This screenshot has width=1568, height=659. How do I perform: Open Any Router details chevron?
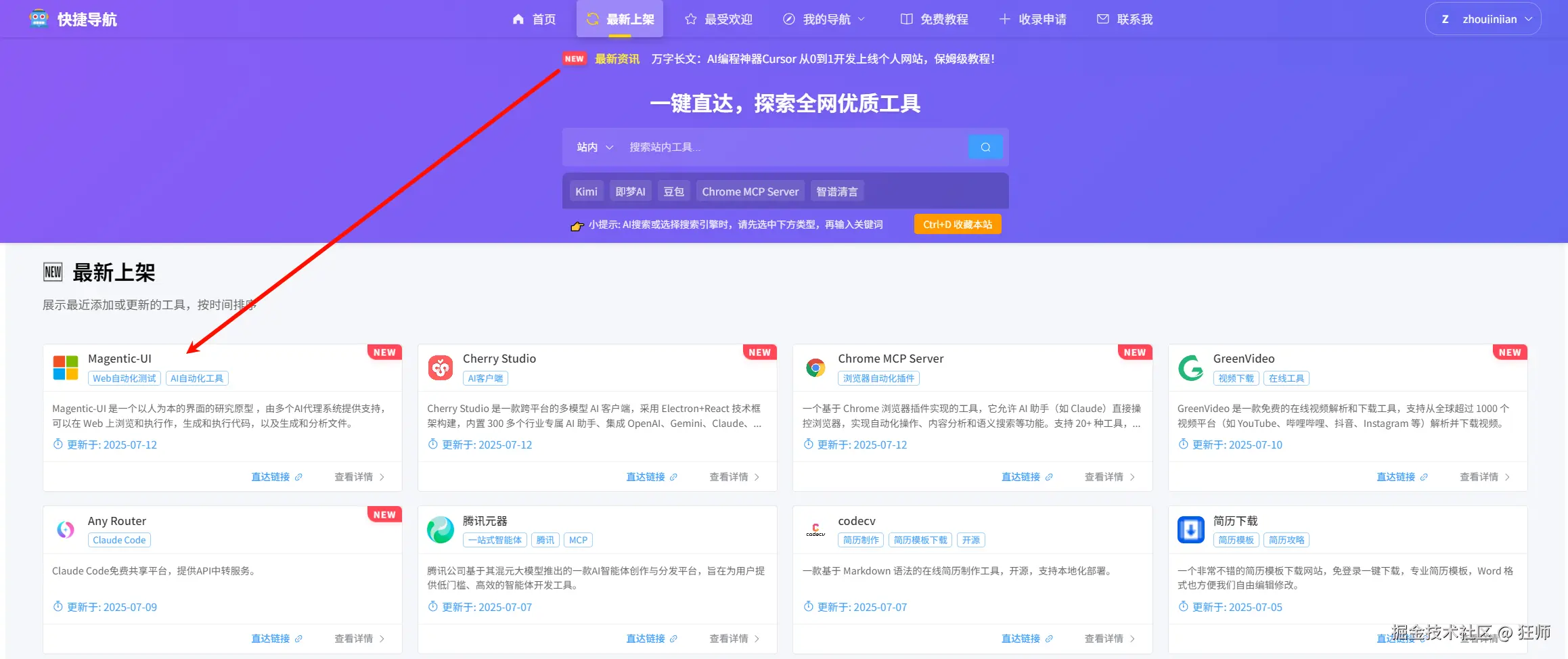pos(382,639)
